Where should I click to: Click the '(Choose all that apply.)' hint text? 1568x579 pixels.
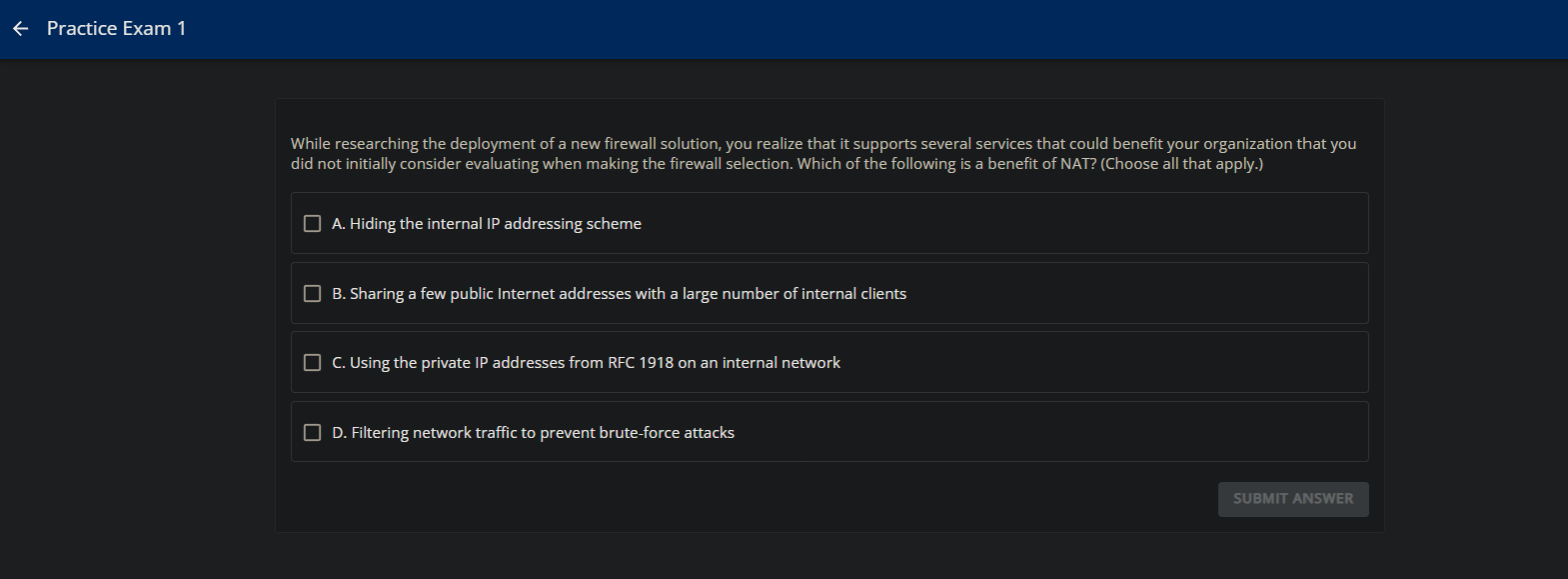pos(1182,164)
